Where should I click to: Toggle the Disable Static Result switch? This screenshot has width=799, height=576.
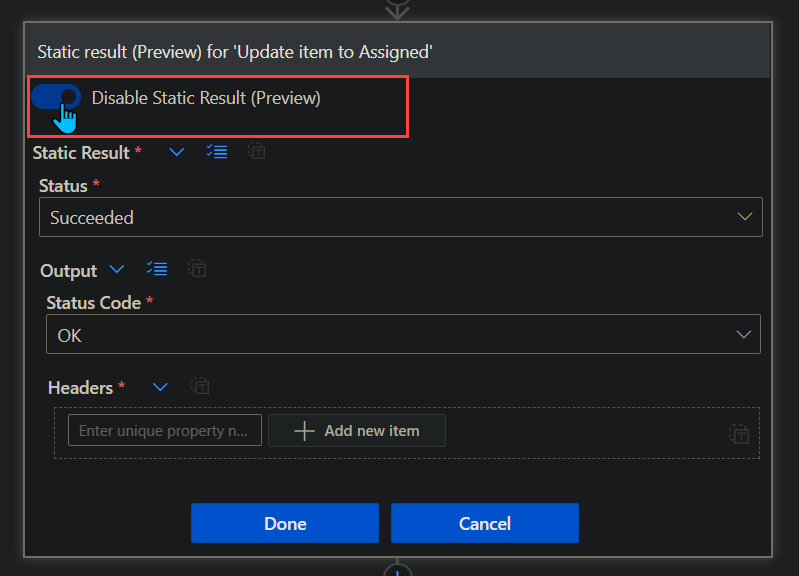pos(56,97)
